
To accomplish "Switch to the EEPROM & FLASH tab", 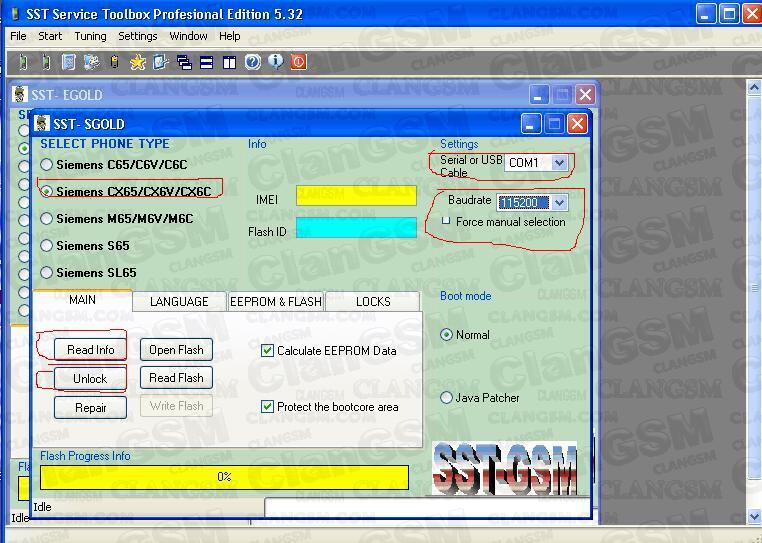I will (276, 301).
